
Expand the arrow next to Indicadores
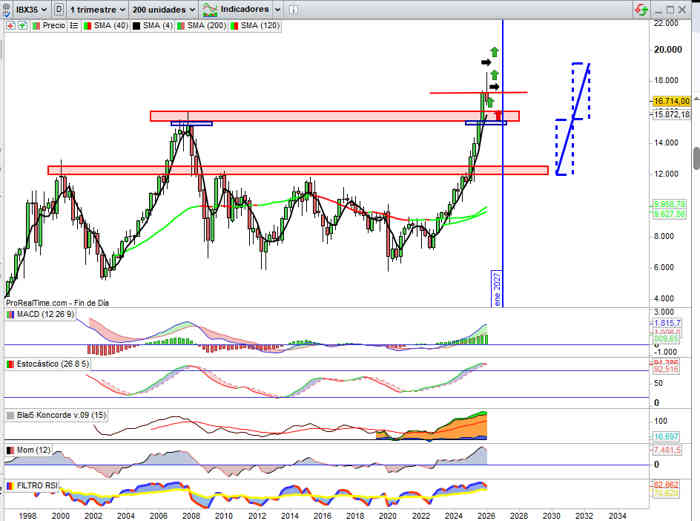point(276,8)
